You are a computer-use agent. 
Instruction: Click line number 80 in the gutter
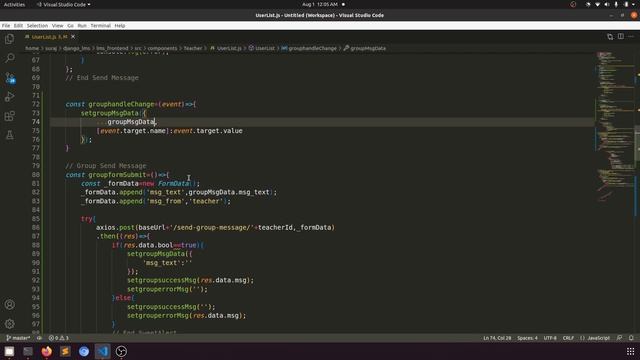[x=36, y=175]
